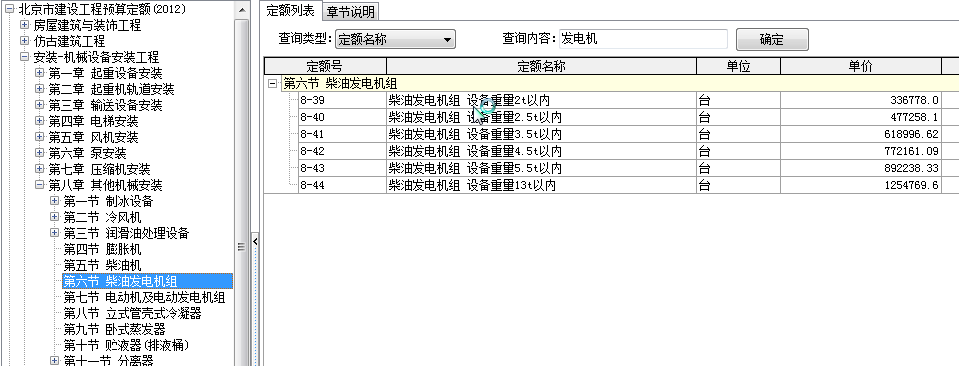
Task: Select quota row 8-41
Action: point(342,134)
